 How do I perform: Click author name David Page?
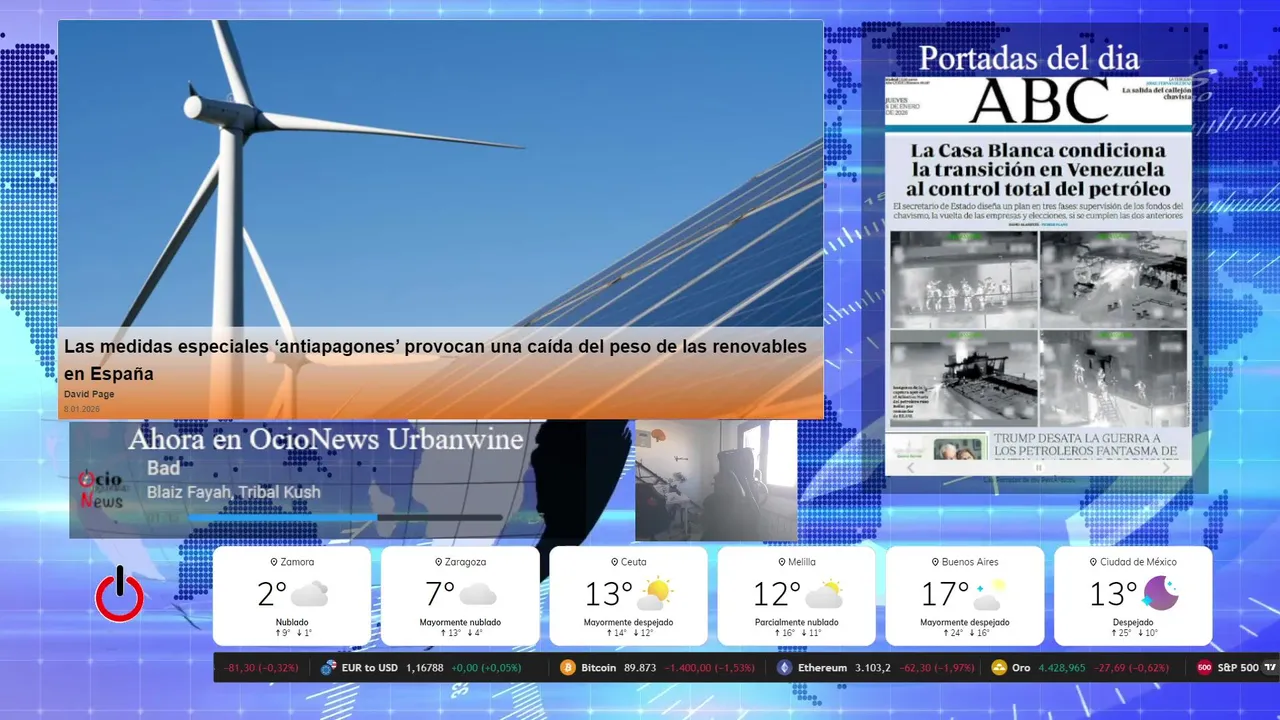pyautogui.click(x=89, y=394)
